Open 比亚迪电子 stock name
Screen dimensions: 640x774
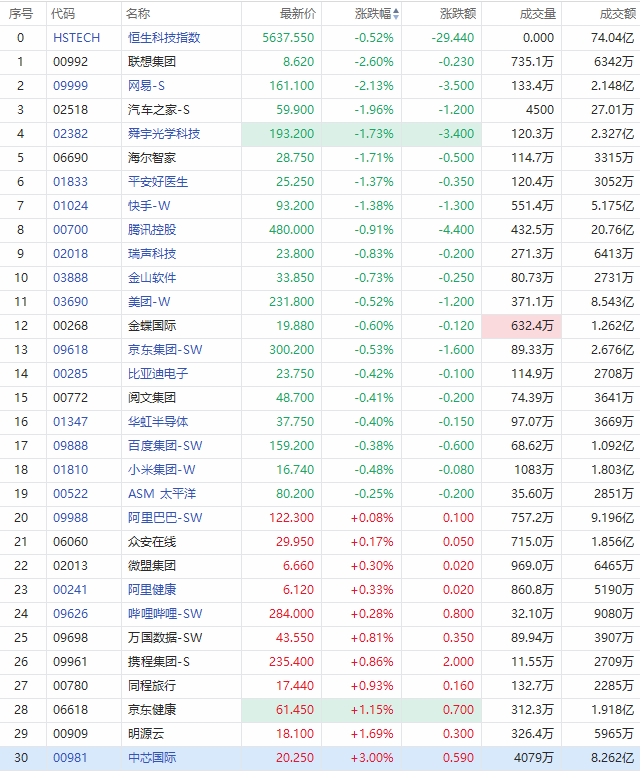(x=158, y=374)
